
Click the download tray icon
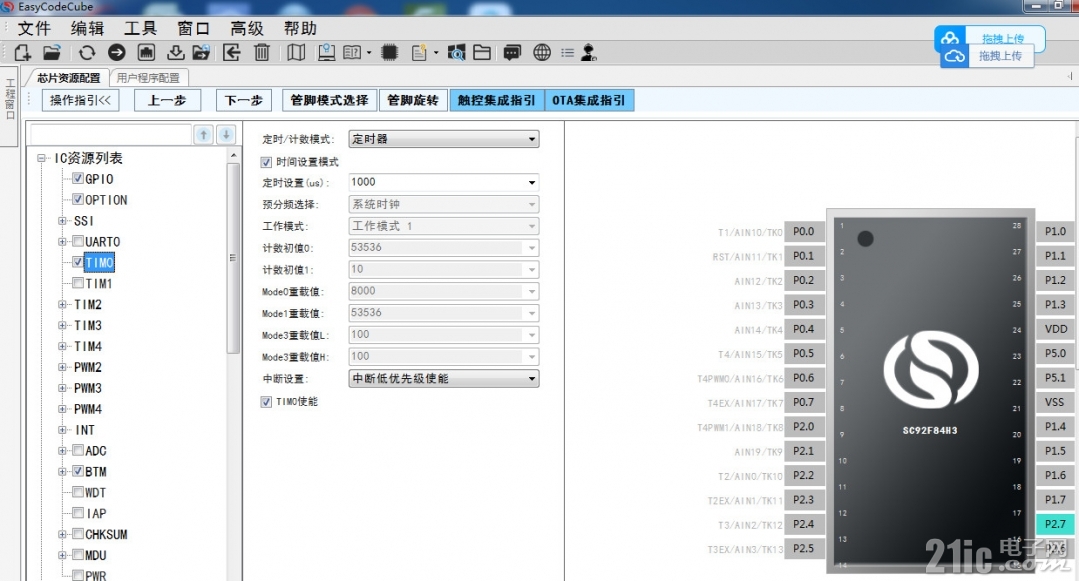click(x=175, y=52)
